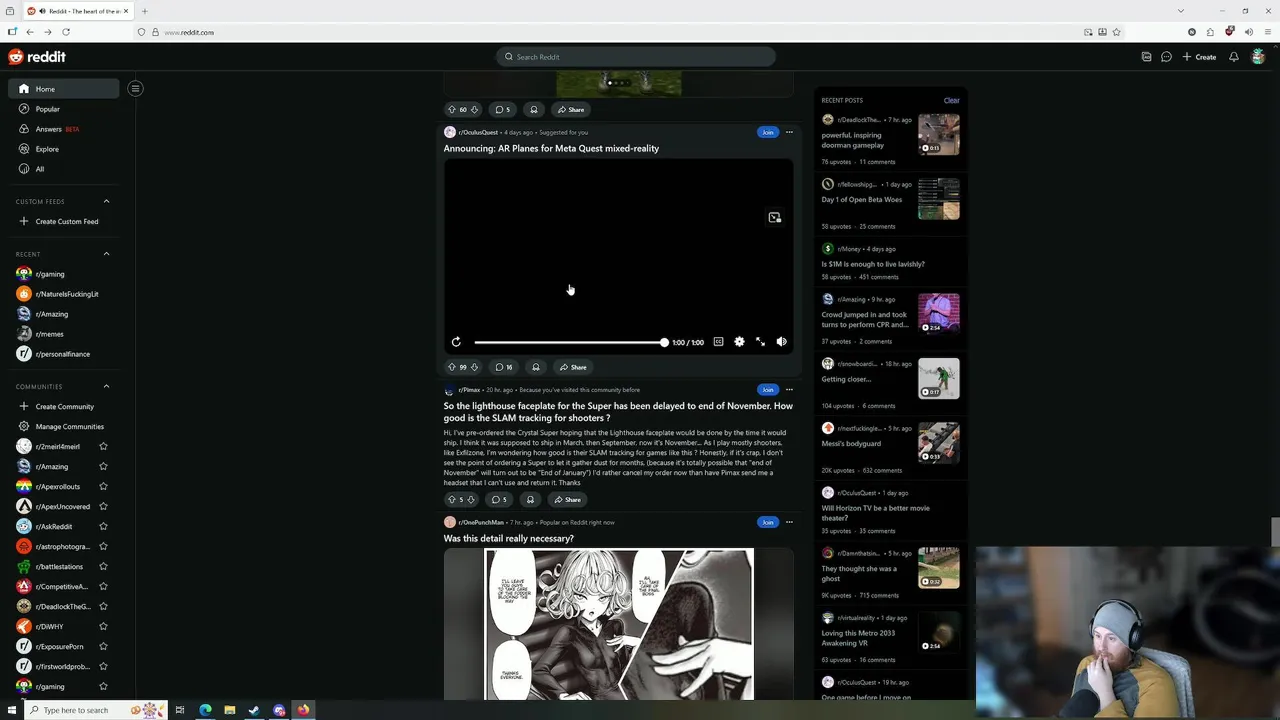
Task: Open overflow menu for r/OnePunchMan post
Action: [x=789, y=522]
